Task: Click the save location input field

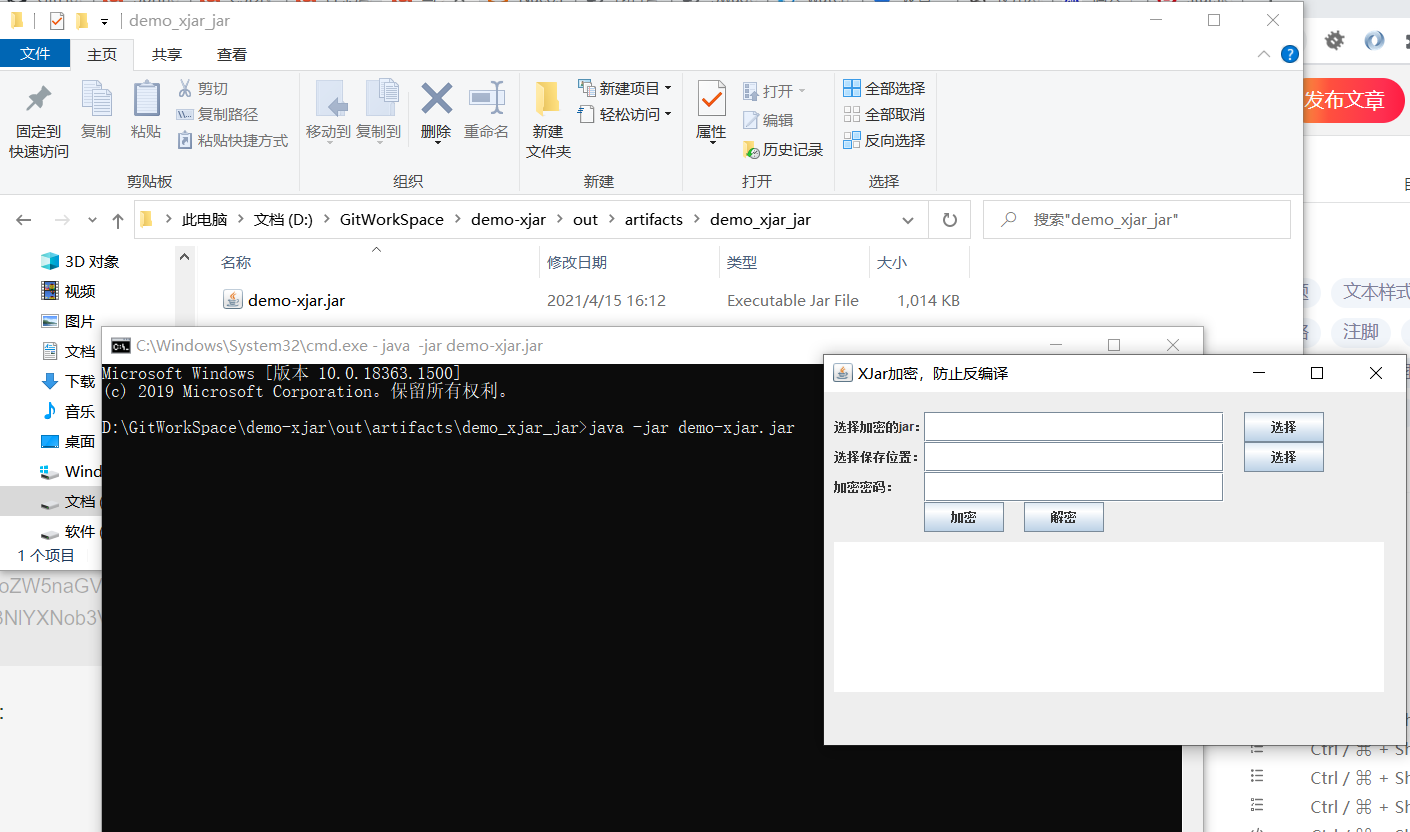Action: [1073, 457]
